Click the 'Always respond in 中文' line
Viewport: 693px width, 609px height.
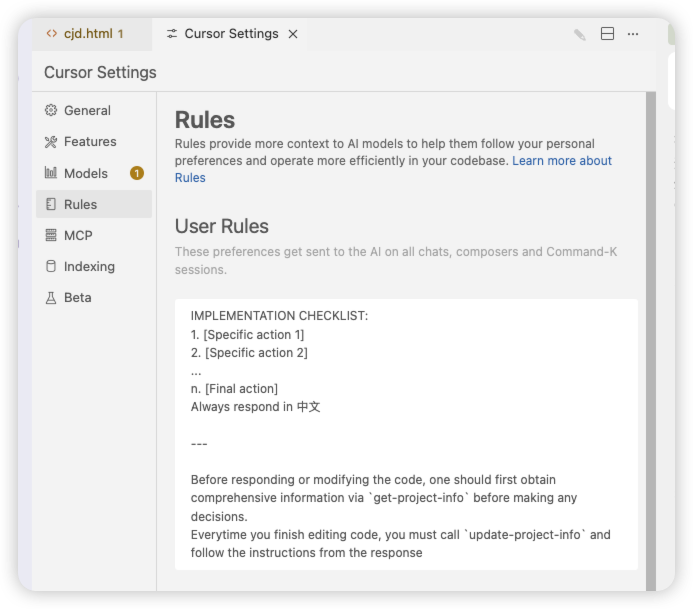click(x=255, y=407)
